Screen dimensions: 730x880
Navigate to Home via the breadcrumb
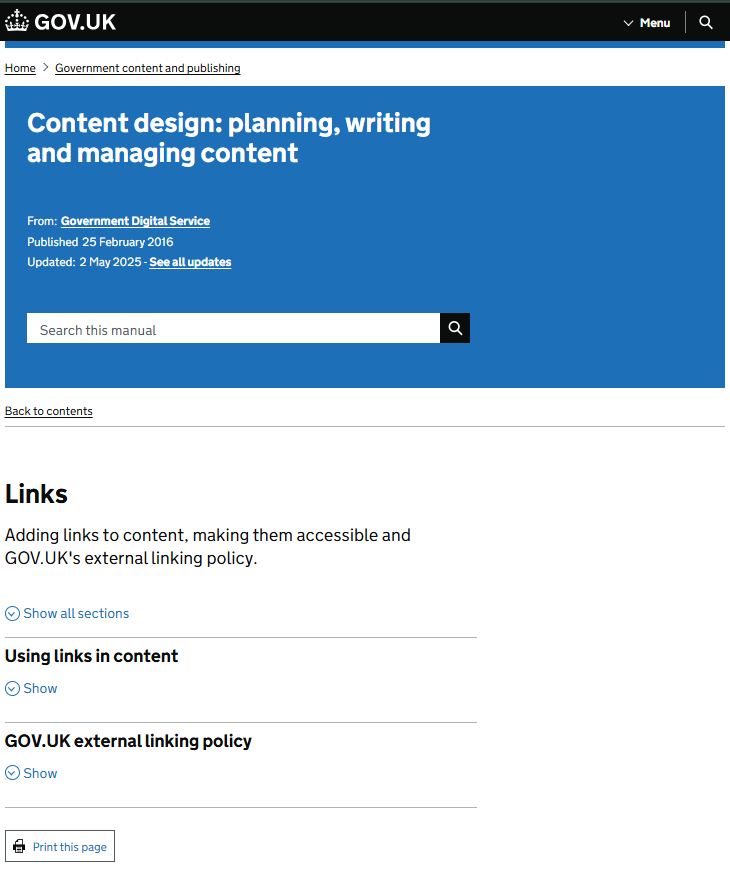pyautogui.click(x=20, y=68)
